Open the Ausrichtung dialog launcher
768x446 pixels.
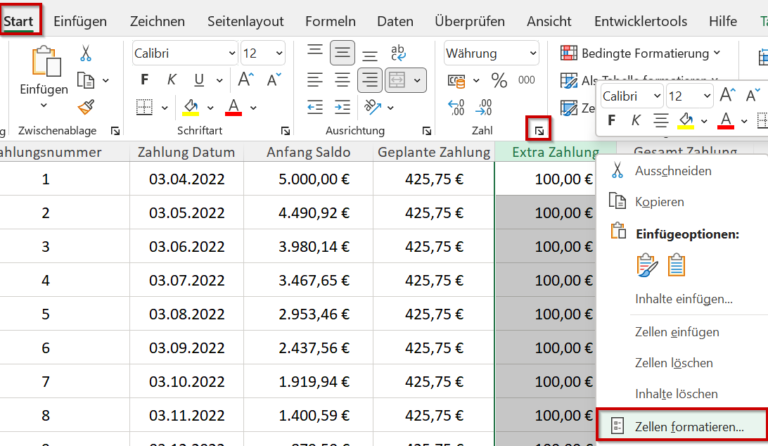[427, 131]
